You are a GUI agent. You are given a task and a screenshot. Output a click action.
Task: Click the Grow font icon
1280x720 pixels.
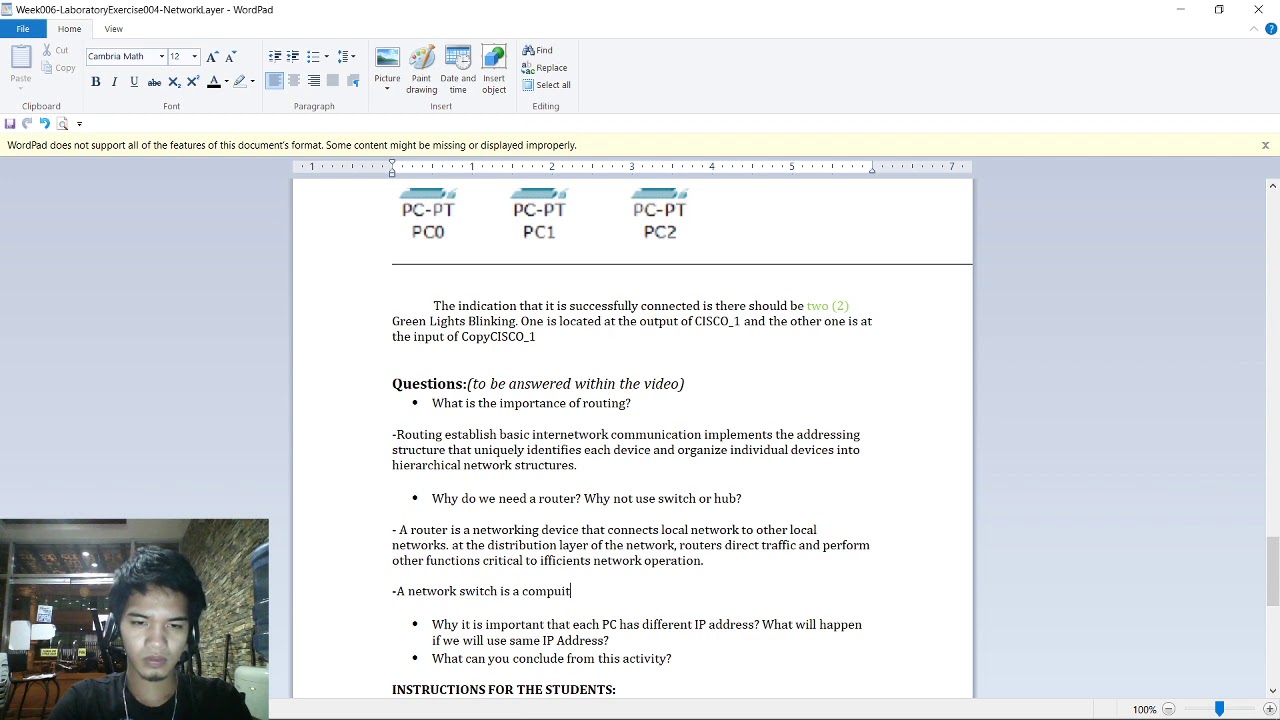click(212, 56)
